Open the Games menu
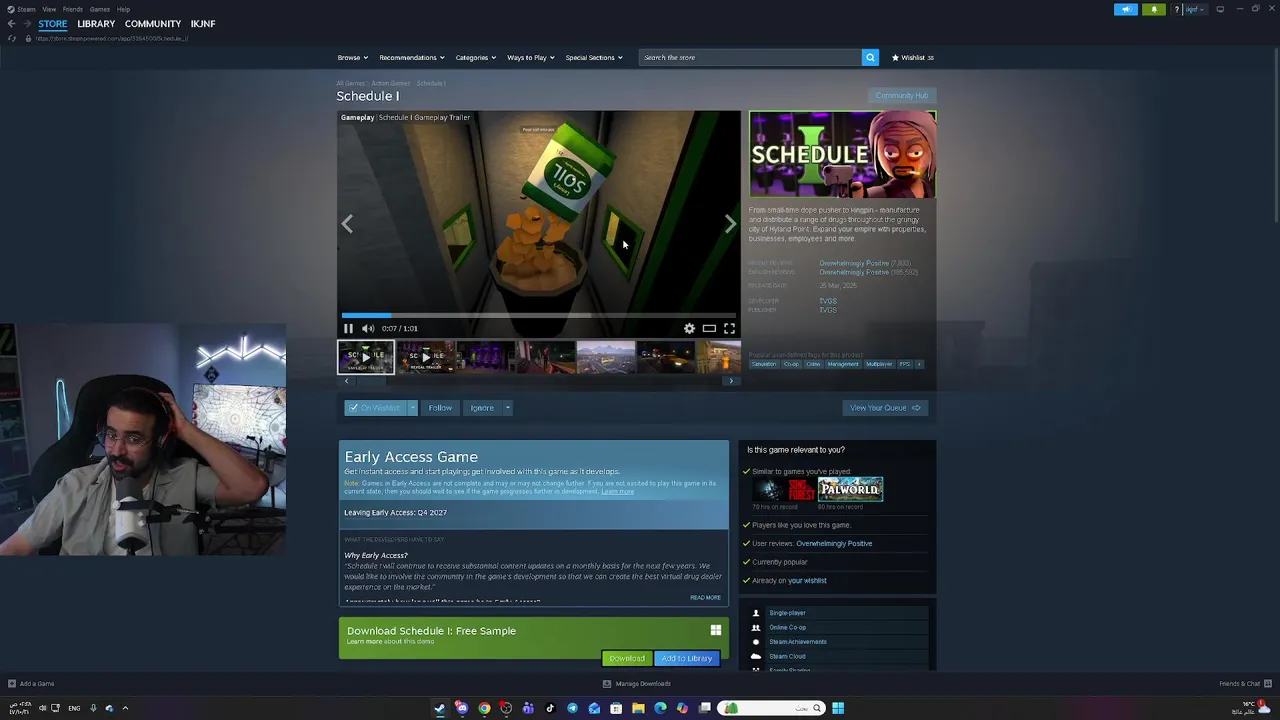 100,9
